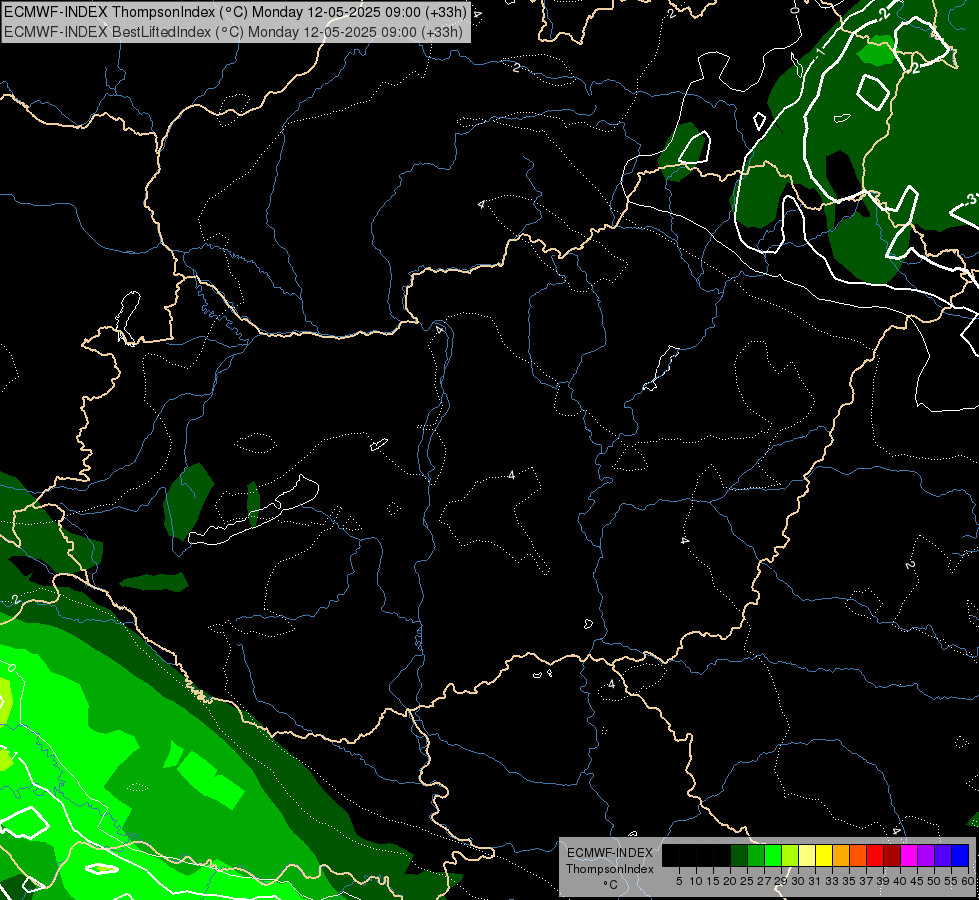Image resolution: width=979 pixels, height=900 pixels.
Task: Select magenta 40-45 legend swatch
Action: [909, 855]
